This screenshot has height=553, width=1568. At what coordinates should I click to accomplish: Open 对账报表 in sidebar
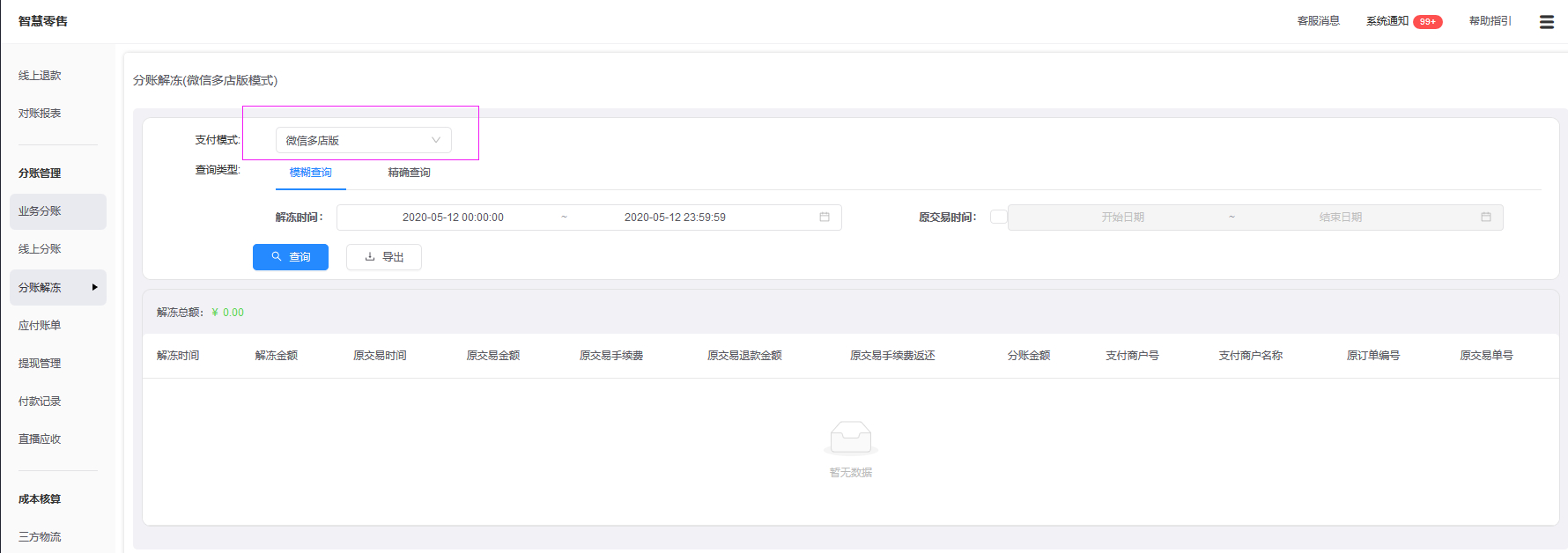[40, 114]
